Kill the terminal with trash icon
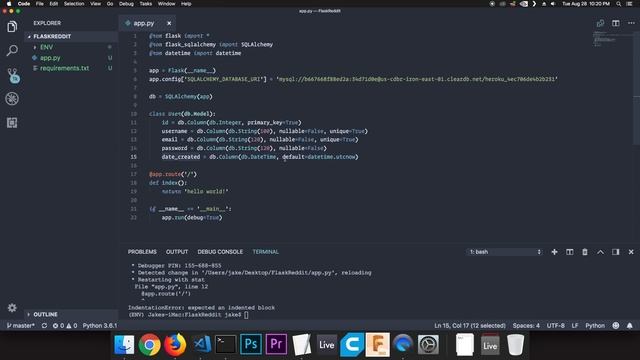Screen dimensions: 640x360 [585, 252]
